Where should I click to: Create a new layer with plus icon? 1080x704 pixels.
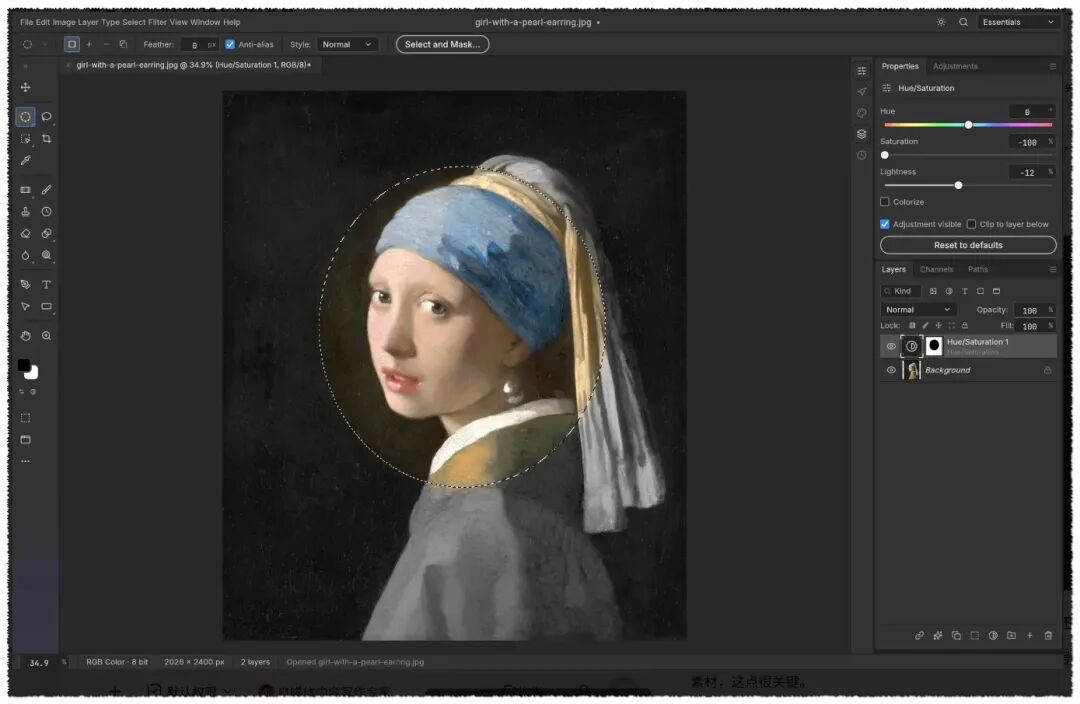pyautogui.click(x=1030, y=636)
